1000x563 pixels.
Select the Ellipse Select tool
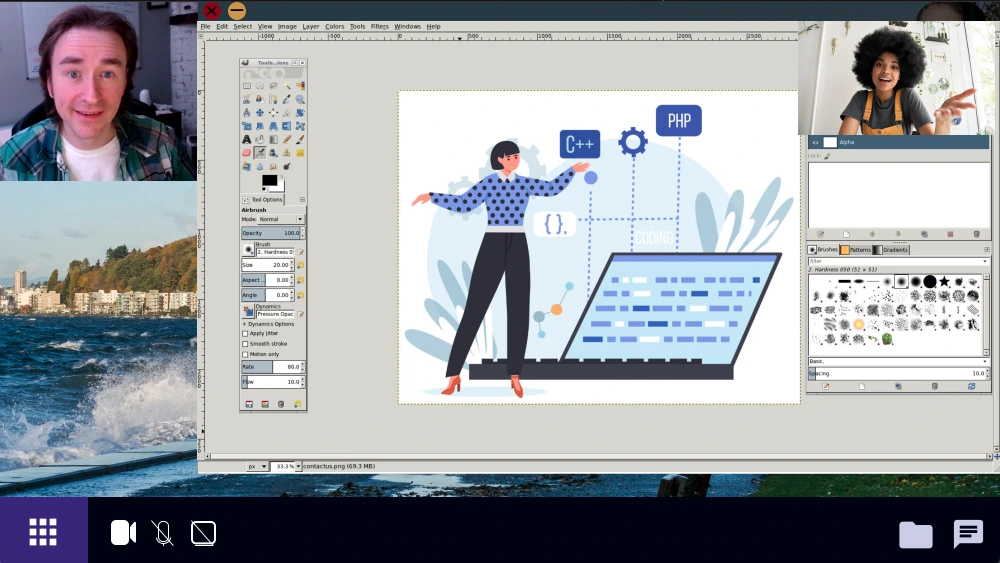tap(260, 86)
